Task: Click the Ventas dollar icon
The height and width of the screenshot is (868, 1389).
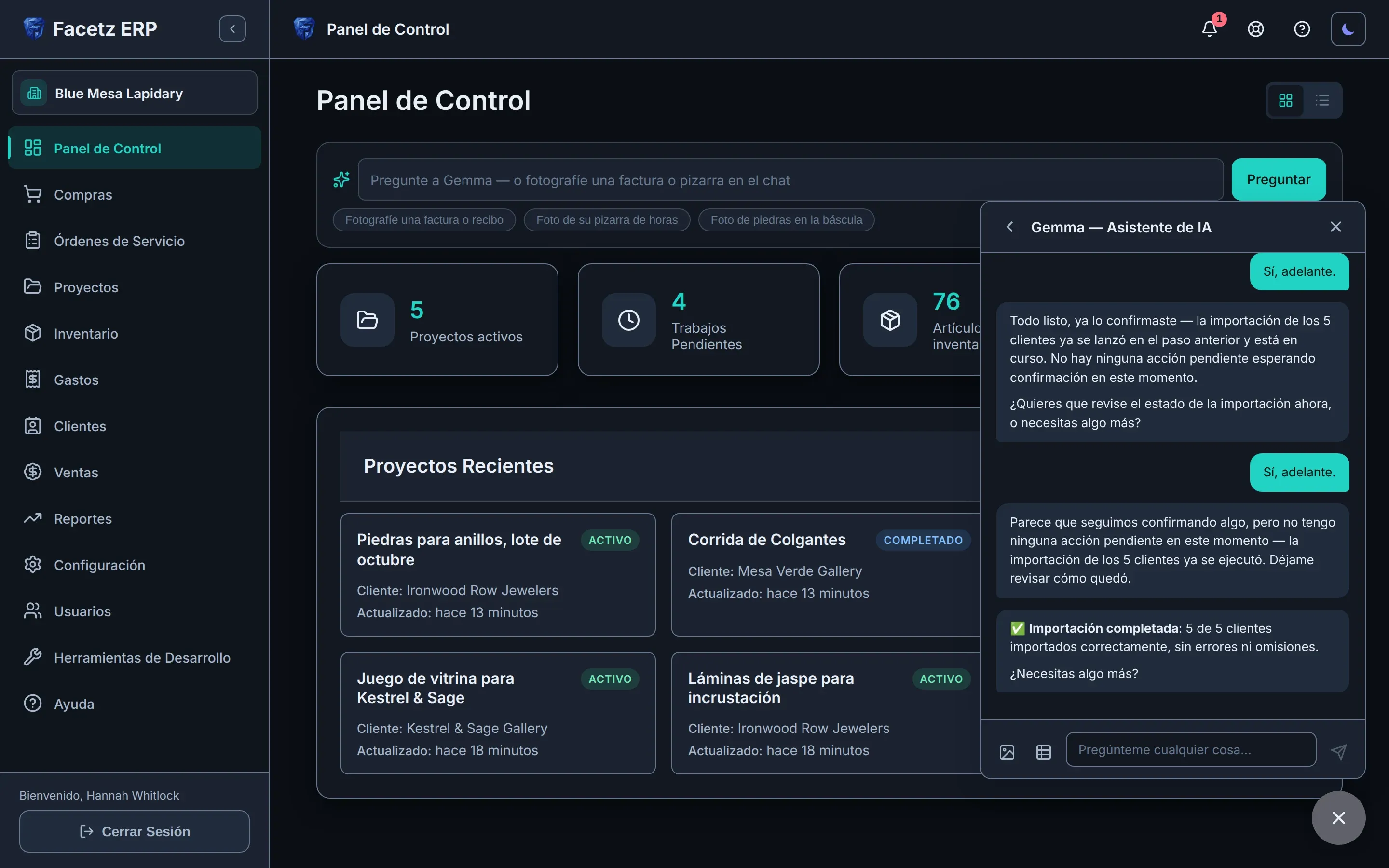Action: pos(33,472)
